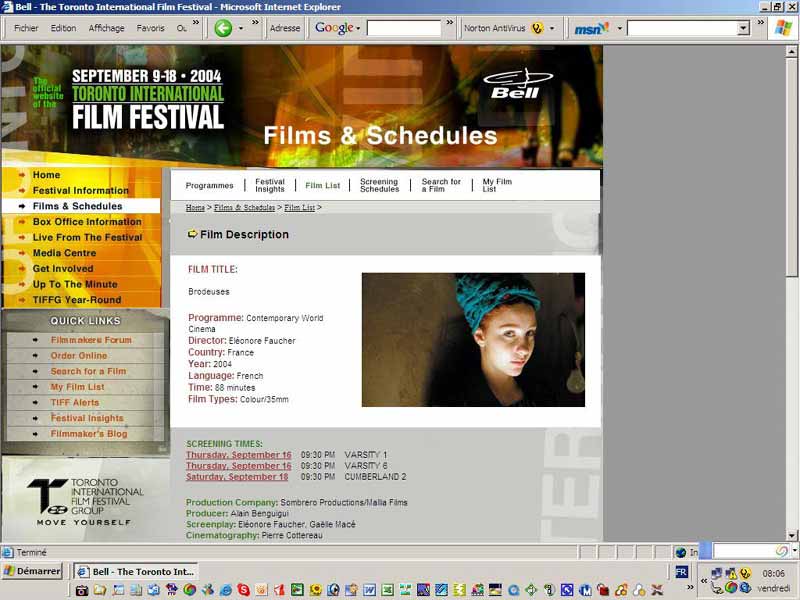Click the Bell logo in banner

(x=514, y=84)
